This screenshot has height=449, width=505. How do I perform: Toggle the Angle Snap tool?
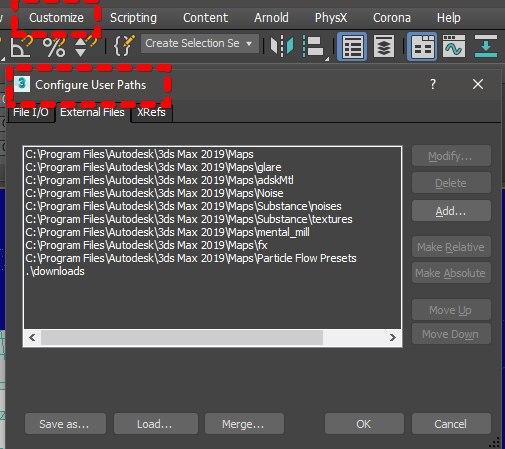pyautogui.click(x=21, y=46)
